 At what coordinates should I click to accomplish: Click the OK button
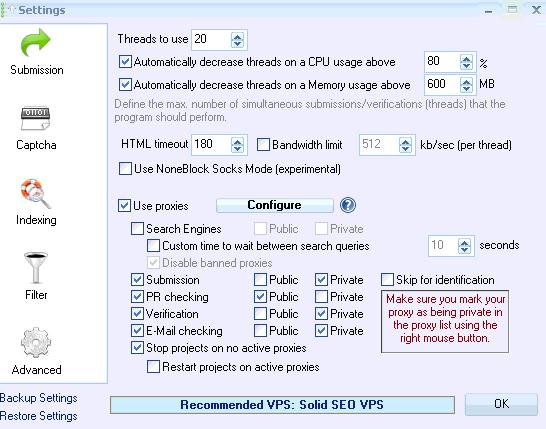501,404
